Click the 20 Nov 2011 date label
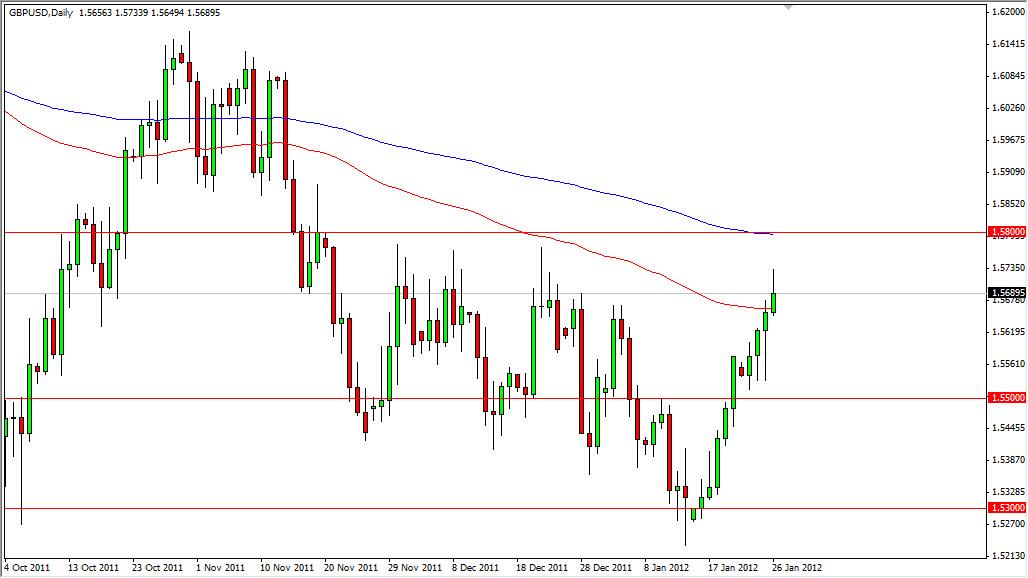Screen dimensions: 1028x578 point(351,568)
